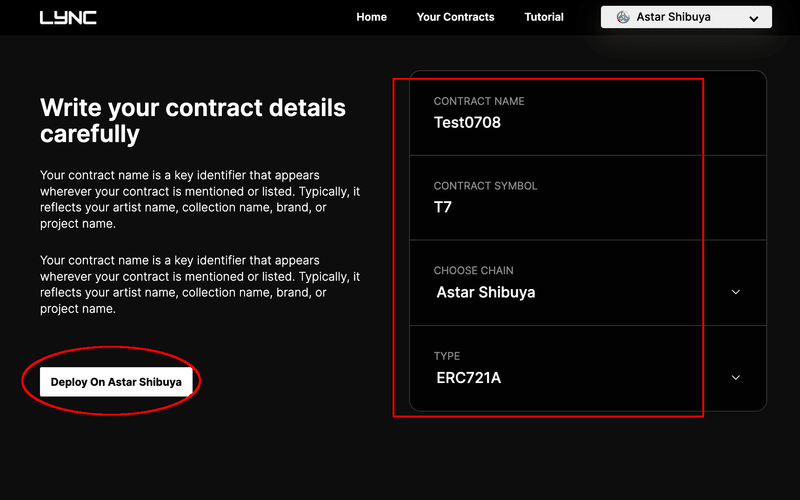Click the Astar network icon in header
This screenshot has height=500, width=800.
click(623, 17)
